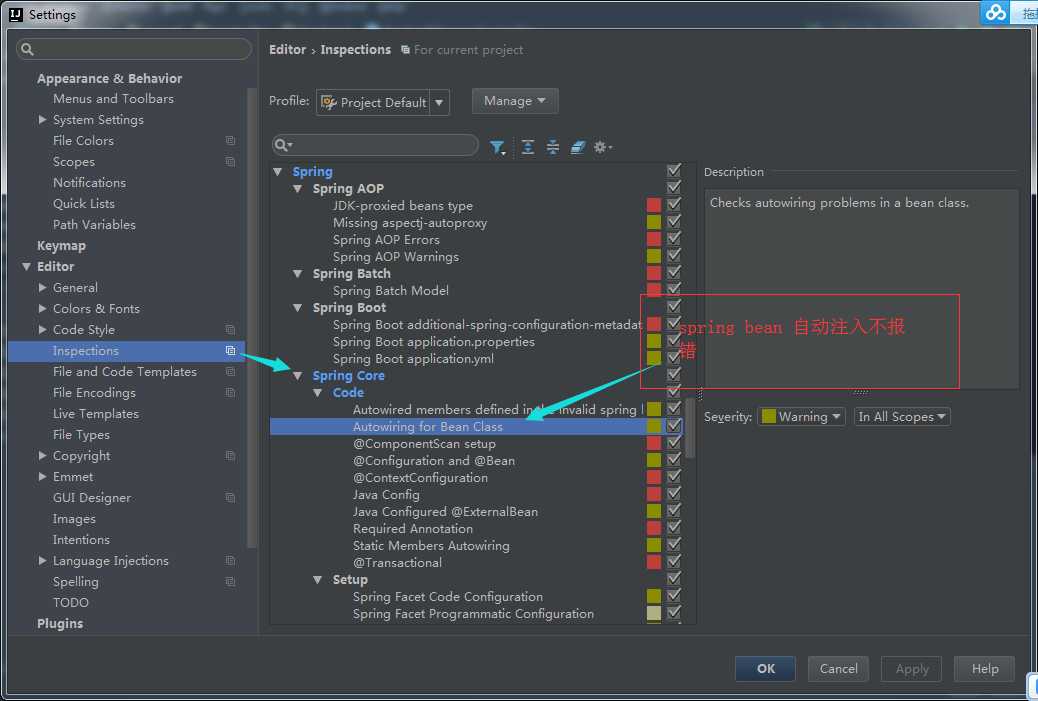
Task: Click the Editor breadcrumb link
Action: point(287,50)
